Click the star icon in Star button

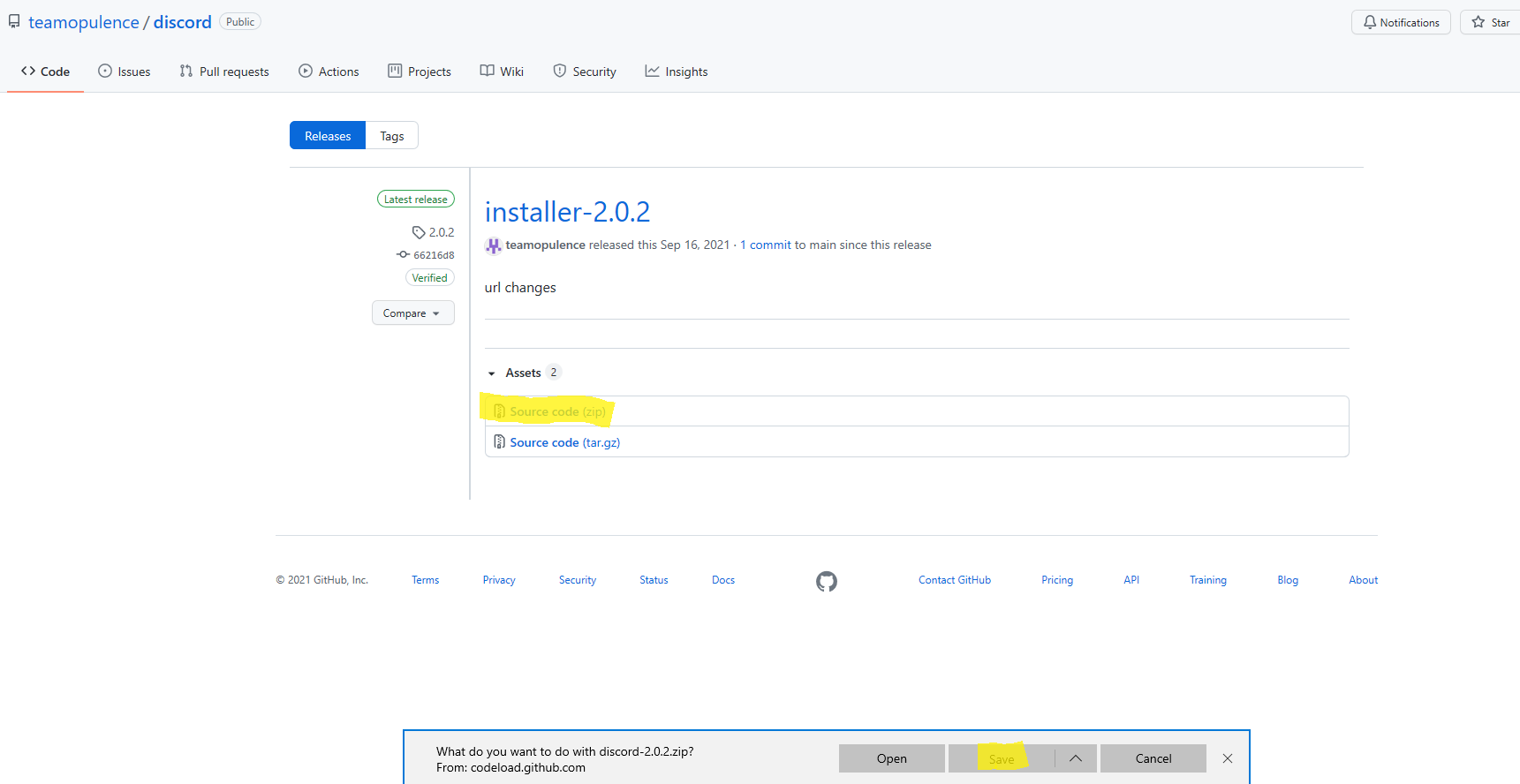pyautogui.click(x=1478, y=22)
